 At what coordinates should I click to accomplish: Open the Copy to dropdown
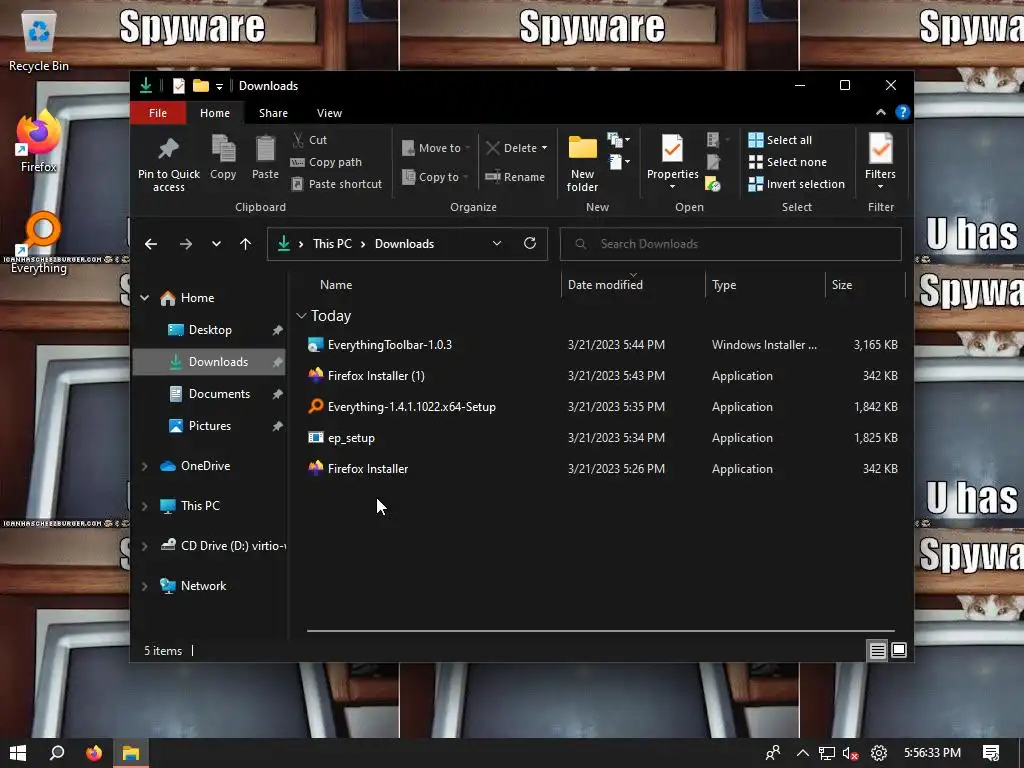(x=436, y=177)
